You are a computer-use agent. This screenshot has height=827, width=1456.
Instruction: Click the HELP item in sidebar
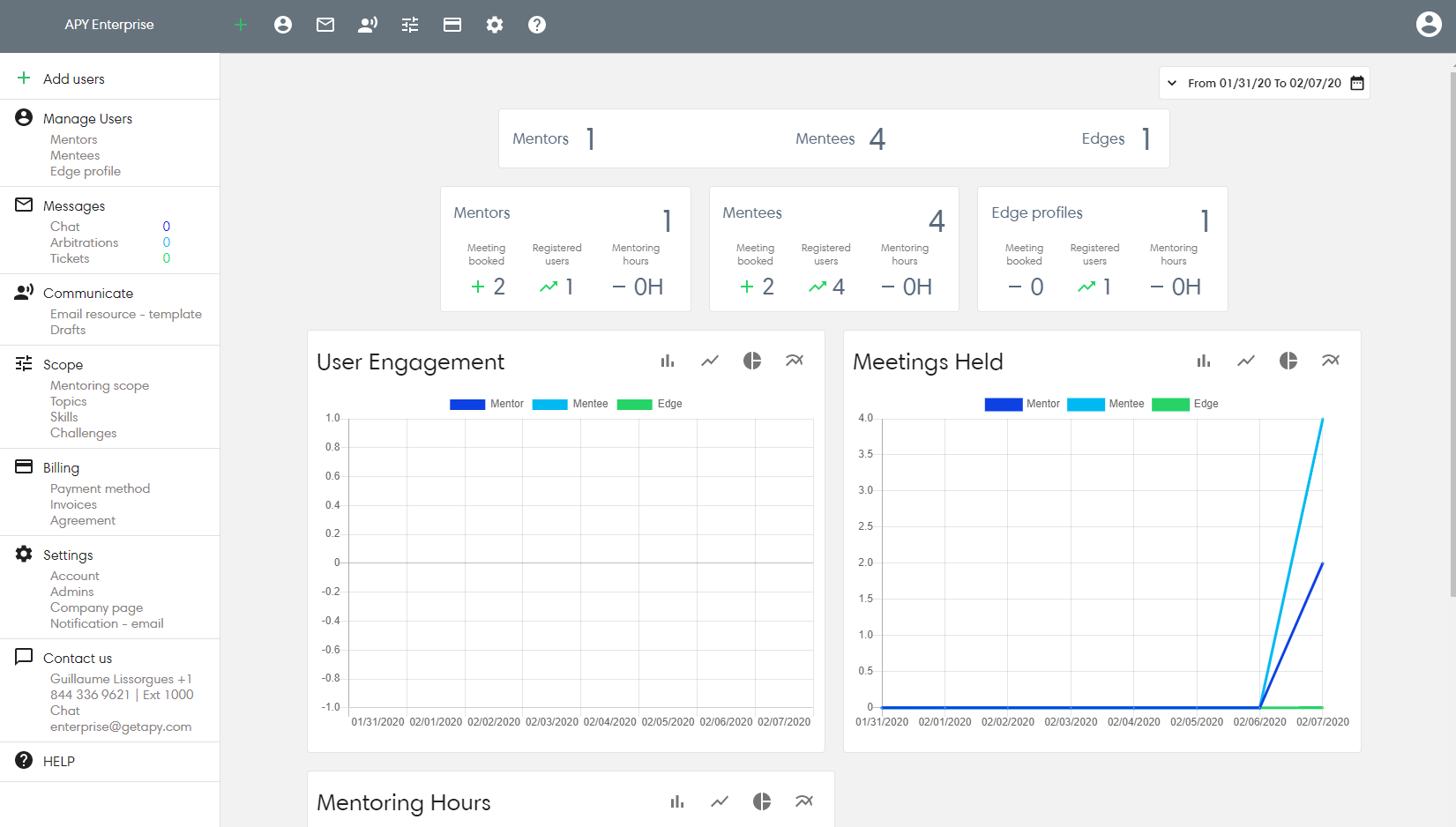pos(59,761)
